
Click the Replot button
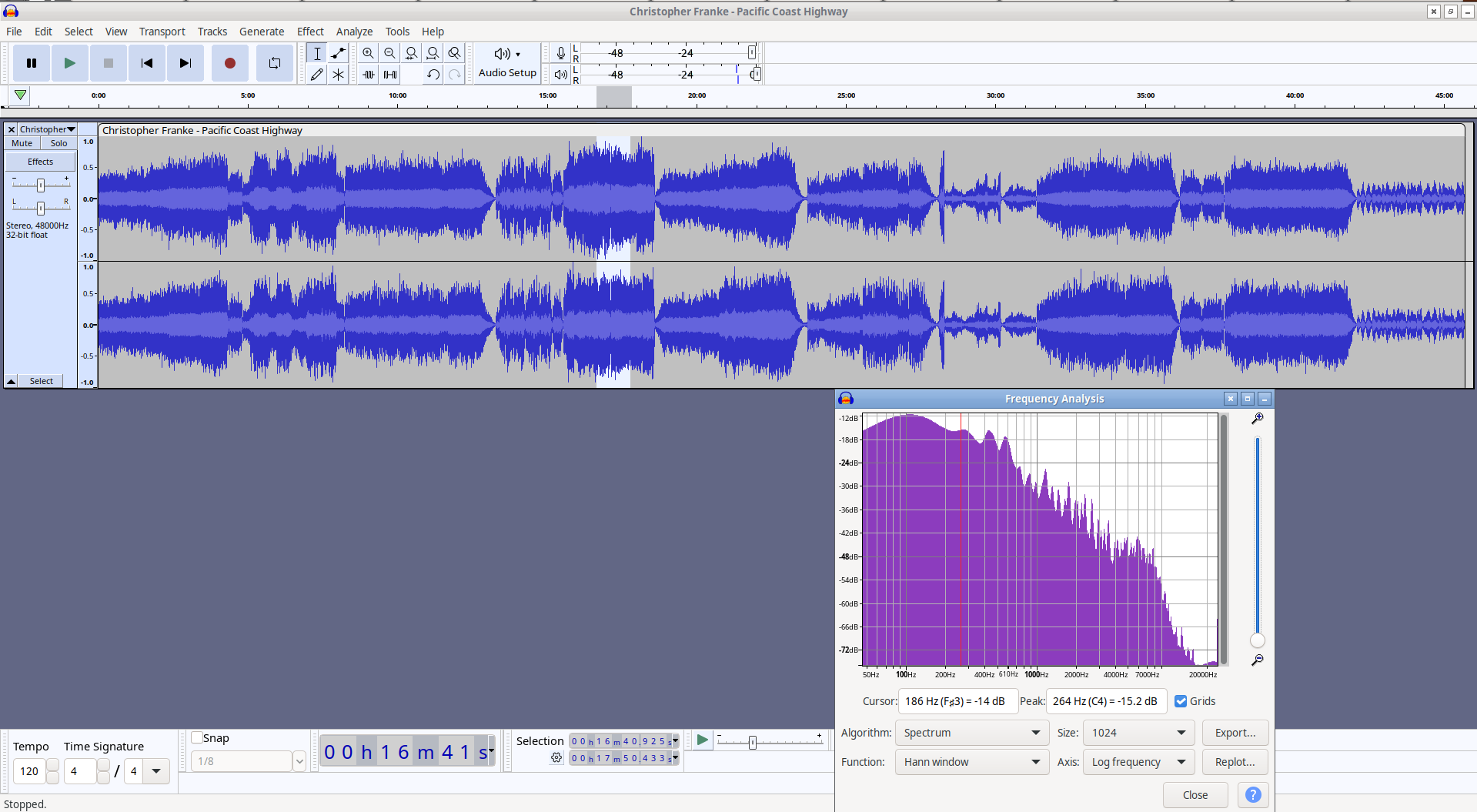click(x=1235, y=762)
